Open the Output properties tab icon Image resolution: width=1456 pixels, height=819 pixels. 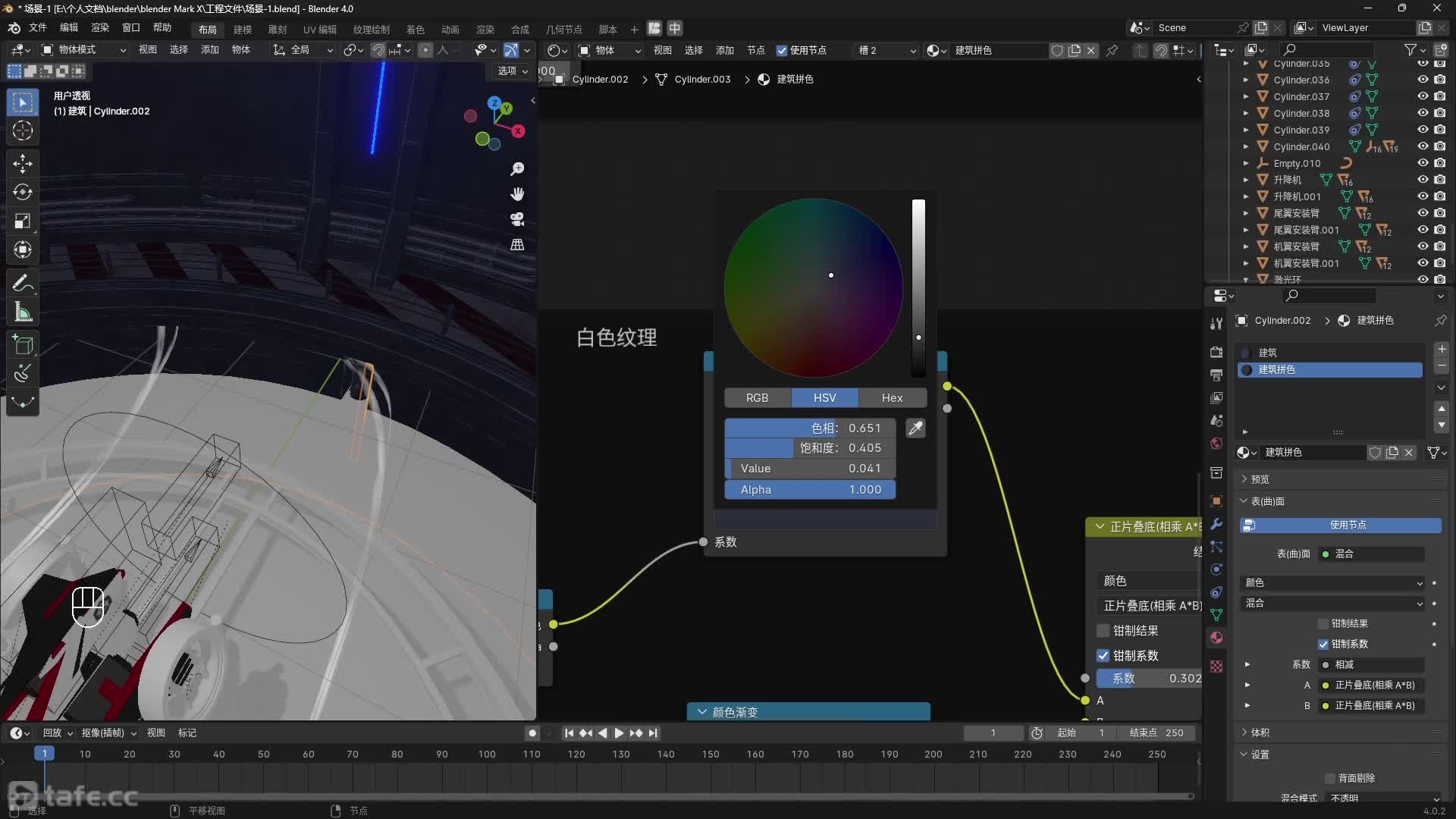tap(1216, 375)
